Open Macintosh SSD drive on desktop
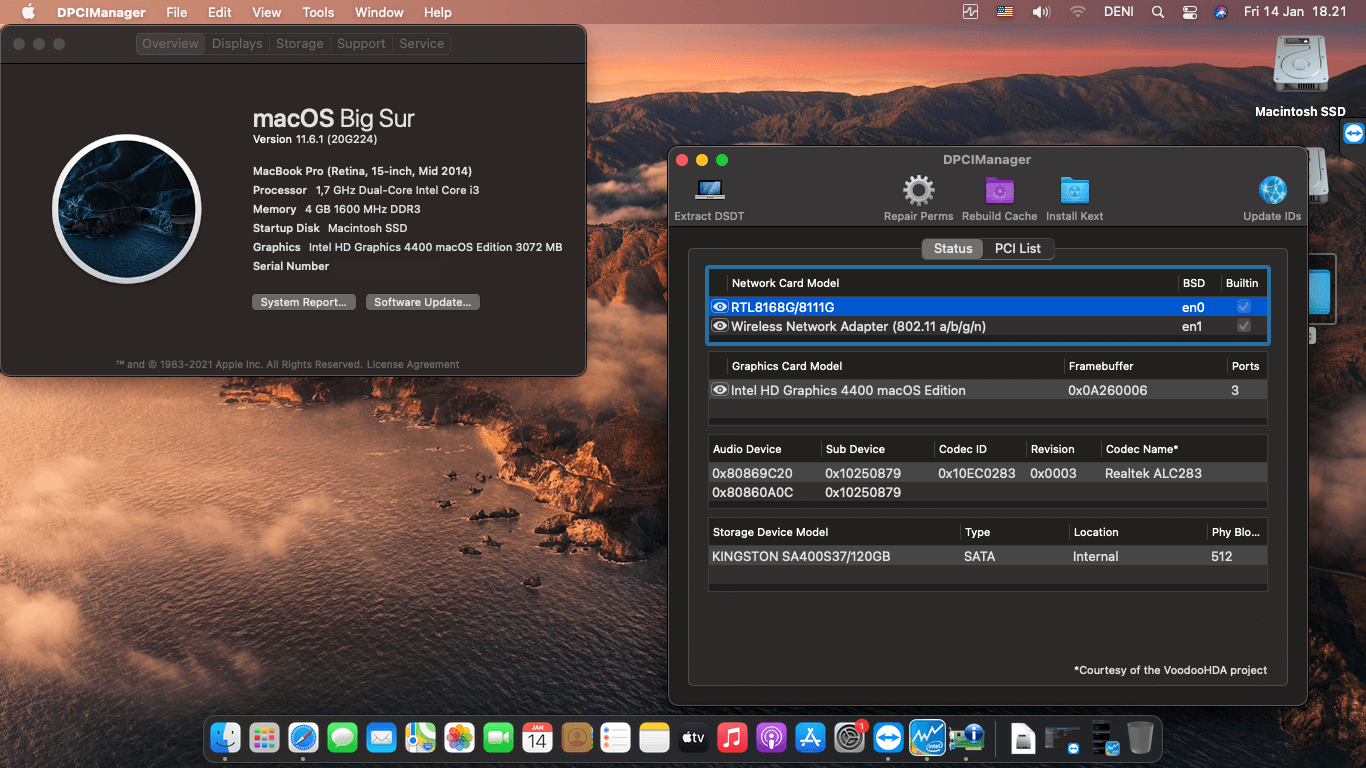 click(x=1300, y=76)
